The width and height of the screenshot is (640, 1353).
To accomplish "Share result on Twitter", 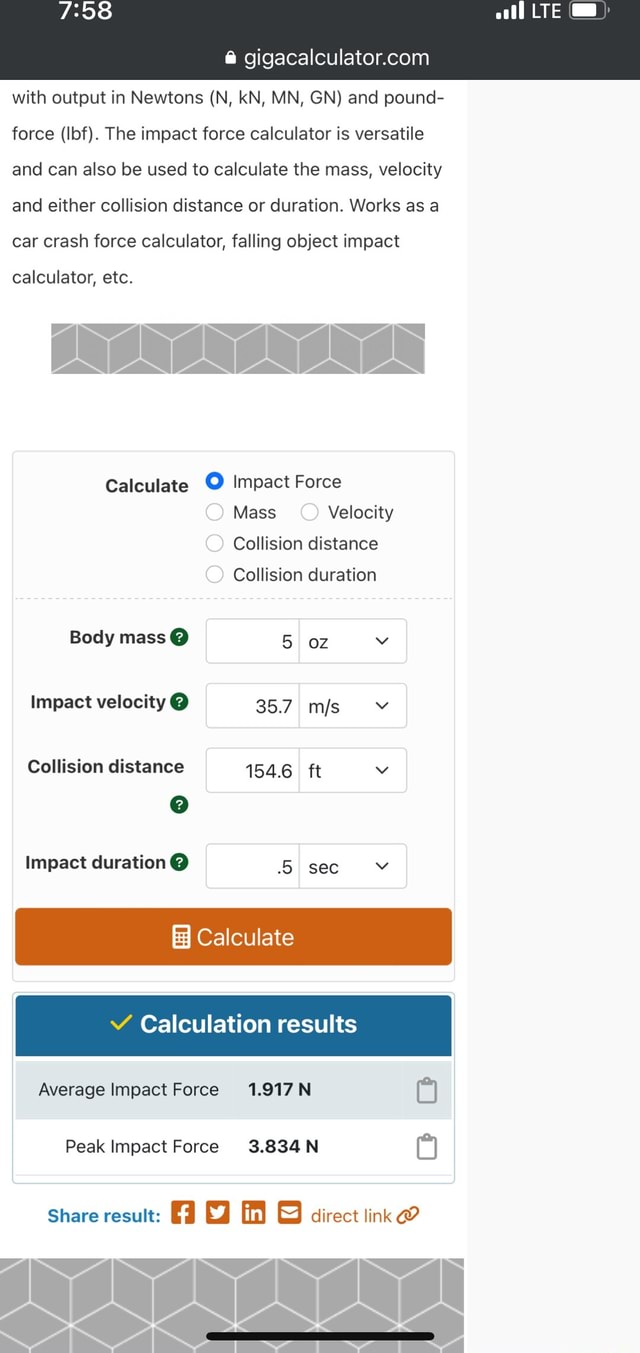I will pyautogui.click(x=217, y=1214).
